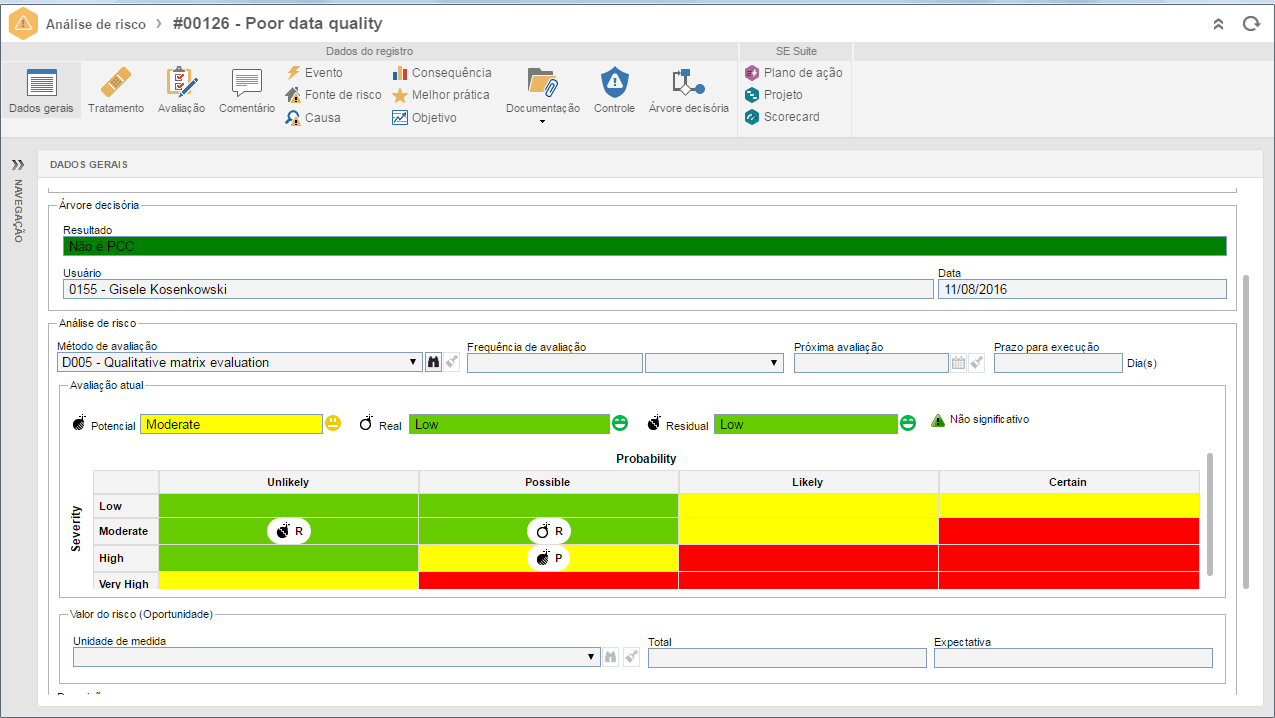
Task: Open the Causa item in ribbon
Action: (x=313, y=117)
